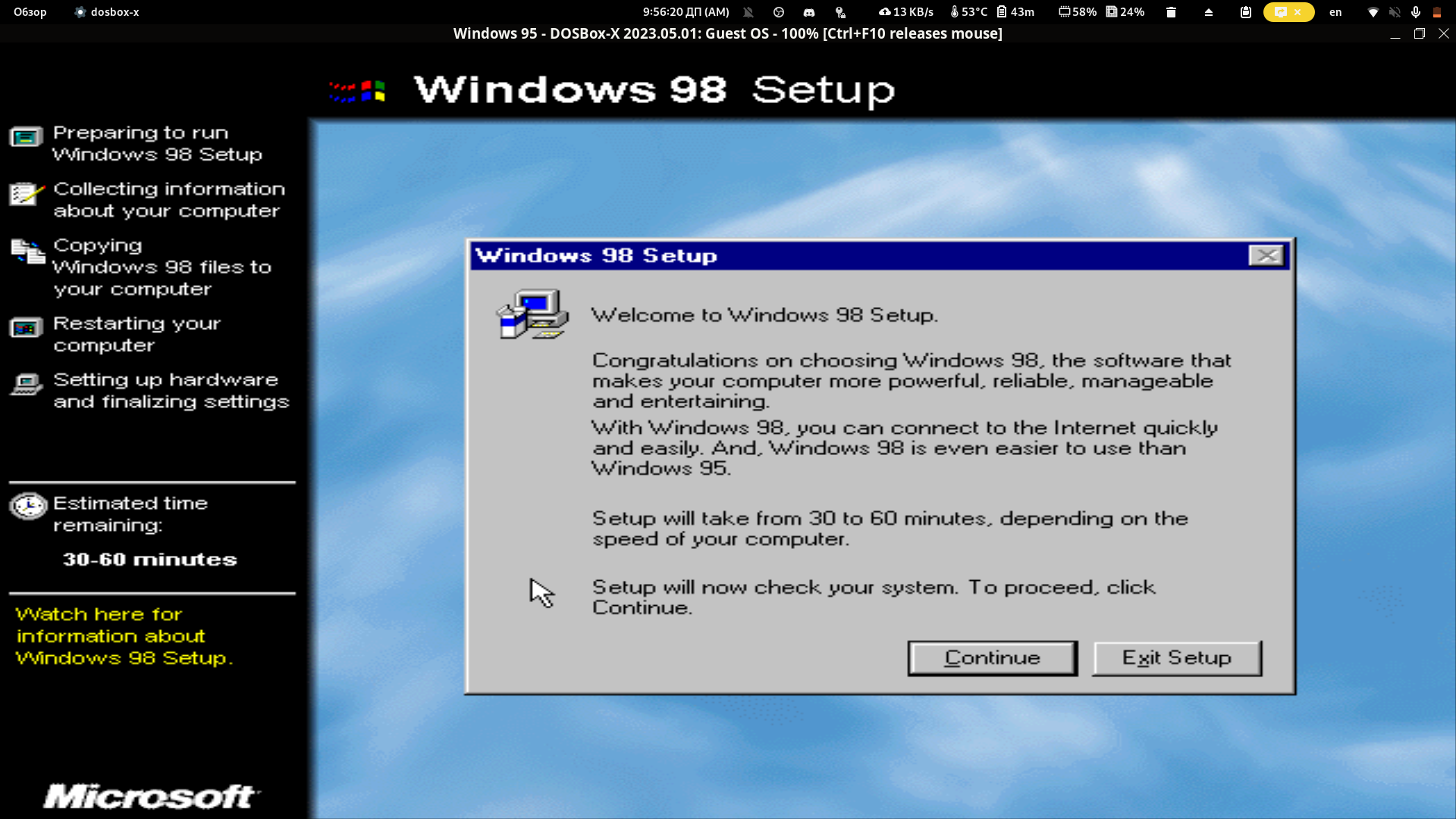The height and width of the screenshot is (819, 1456).
Task: Click the 53°C temperature indicator
Action: click(x=968, y=12)
